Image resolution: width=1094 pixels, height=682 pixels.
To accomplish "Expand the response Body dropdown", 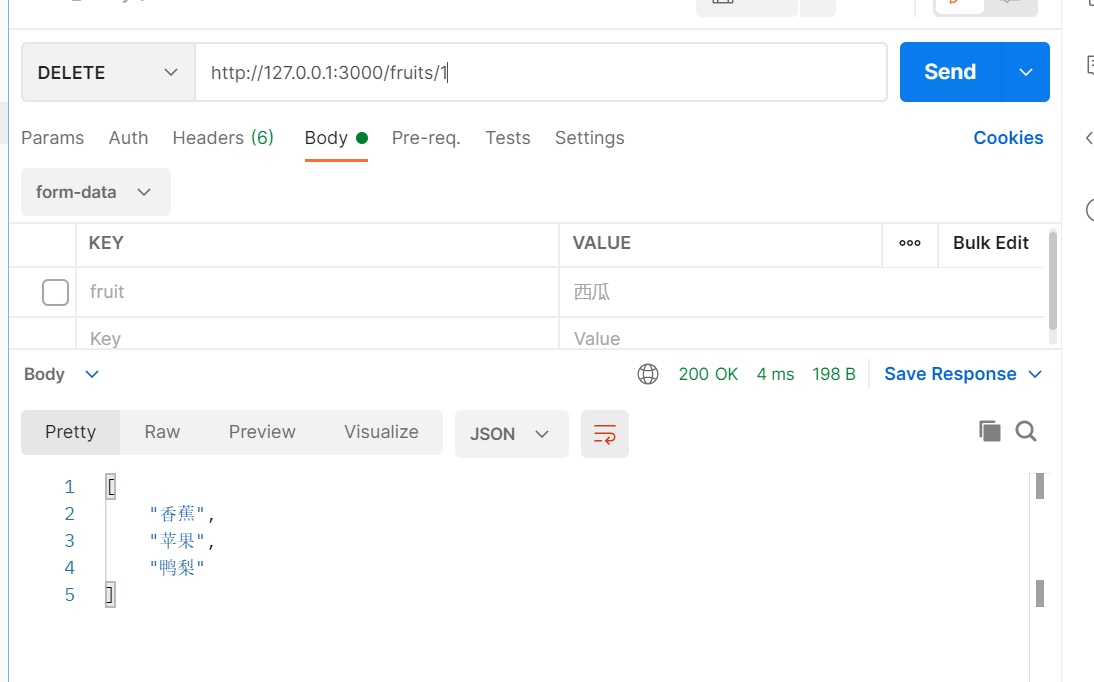I will tap(61, 374).
